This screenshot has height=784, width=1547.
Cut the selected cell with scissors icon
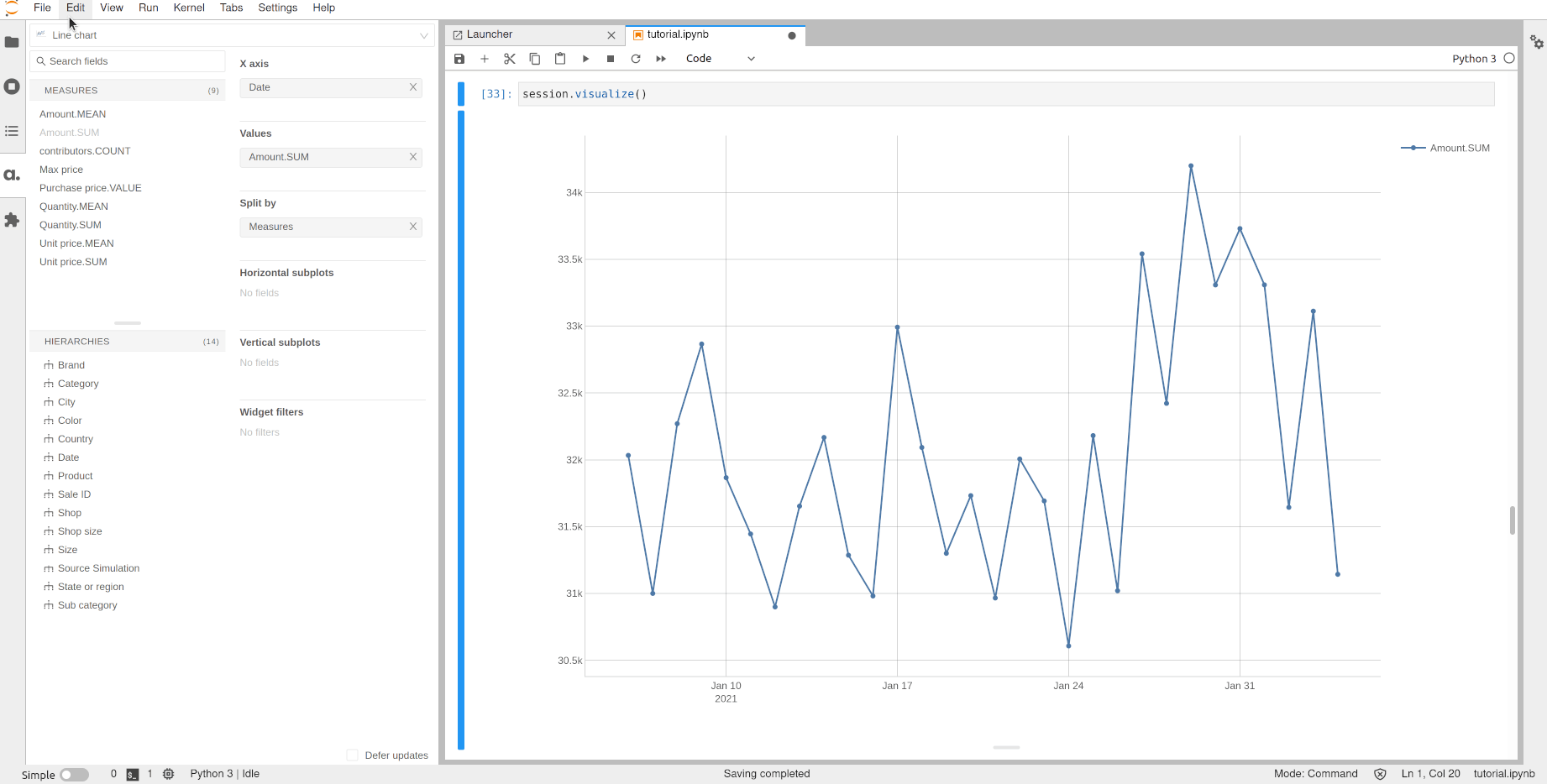click(510, 59)
